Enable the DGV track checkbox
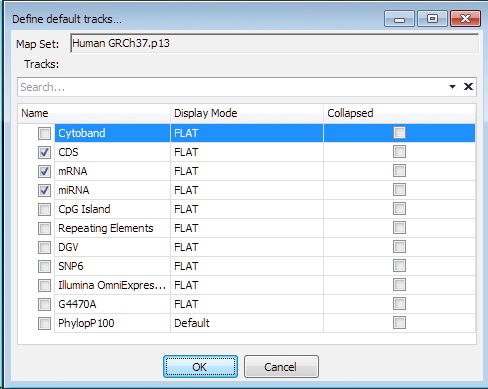The image size is (488, 389). click(x=44, y=248)
